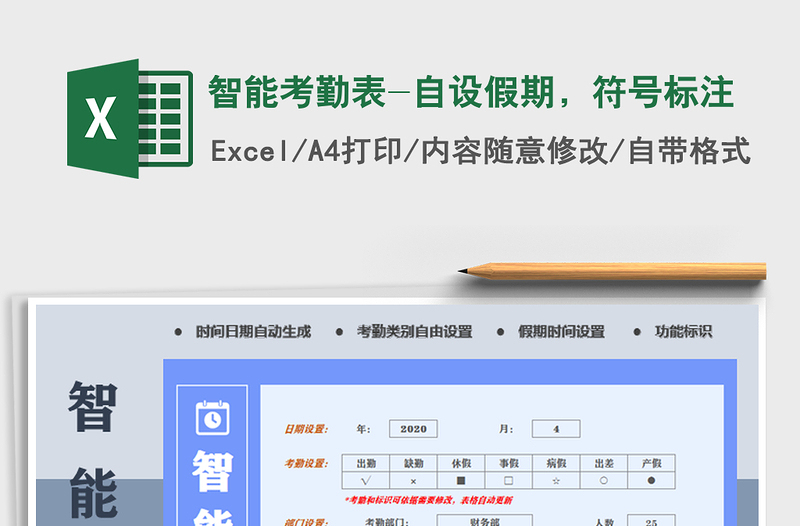Select the 病假 header cell
Viewport: 800px width, 526px height.
(x=556, y=463)
